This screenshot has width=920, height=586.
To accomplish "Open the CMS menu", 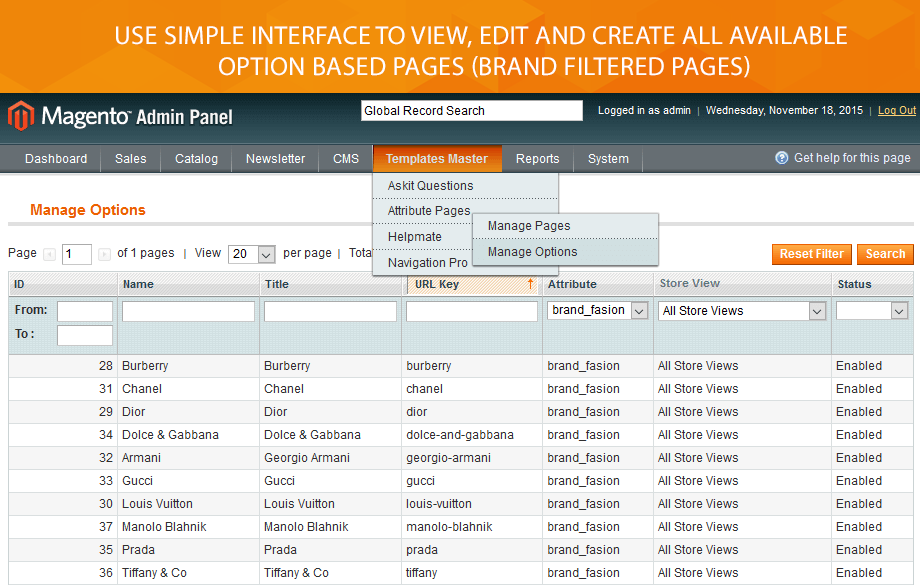I will point(346,159).
